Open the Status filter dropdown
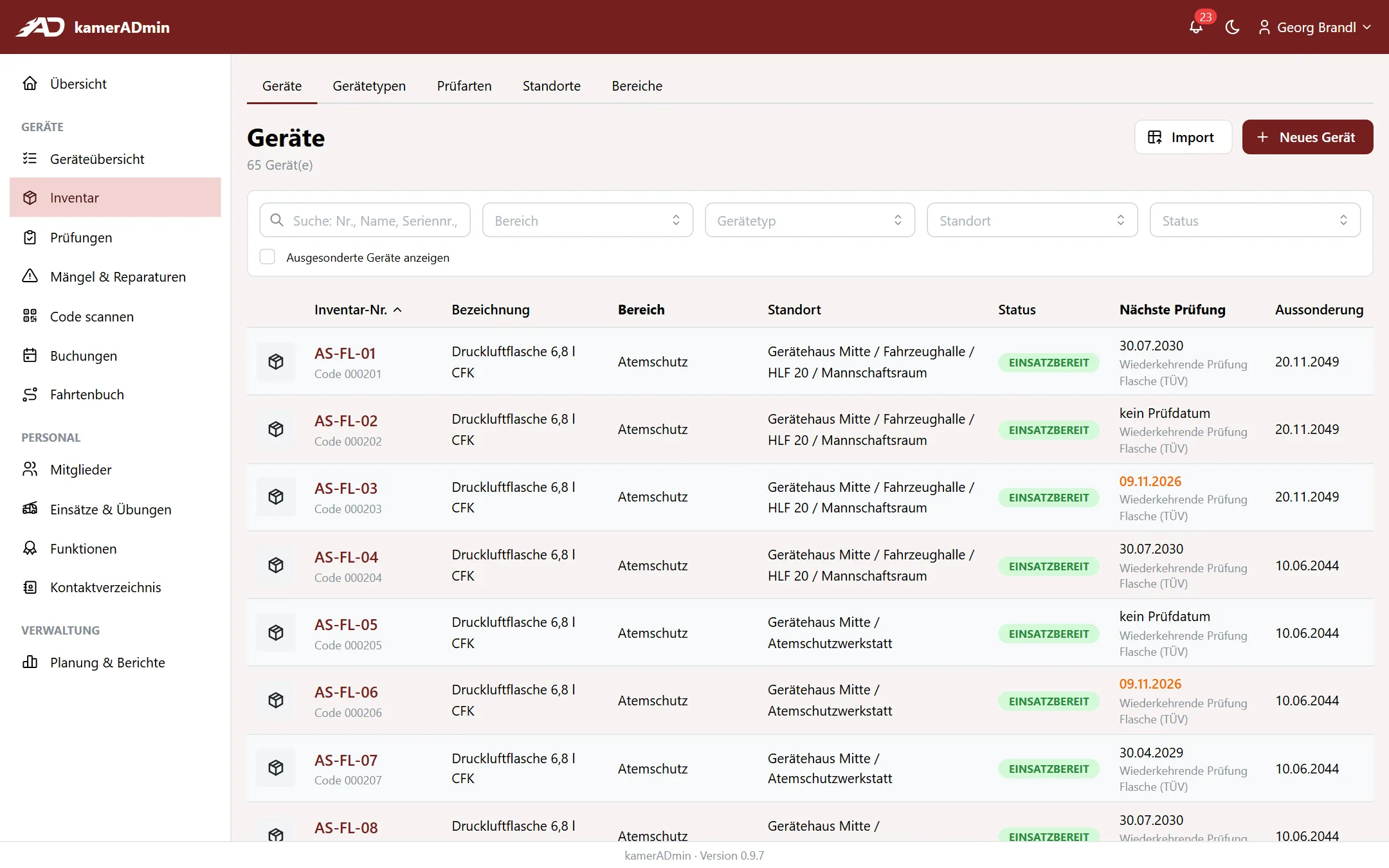Screen dimensions: 1389x868 pyautogui.click(x=1255, y=221)
